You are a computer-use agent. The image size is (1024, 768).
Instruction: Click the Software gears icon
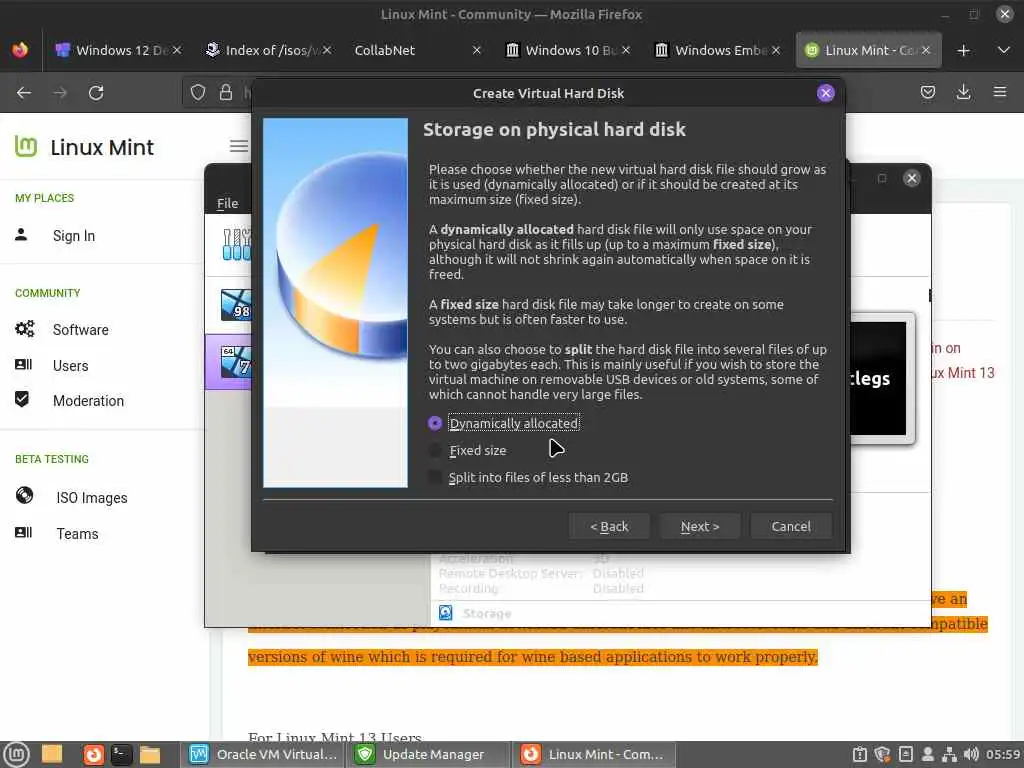[x=24, y=328]
